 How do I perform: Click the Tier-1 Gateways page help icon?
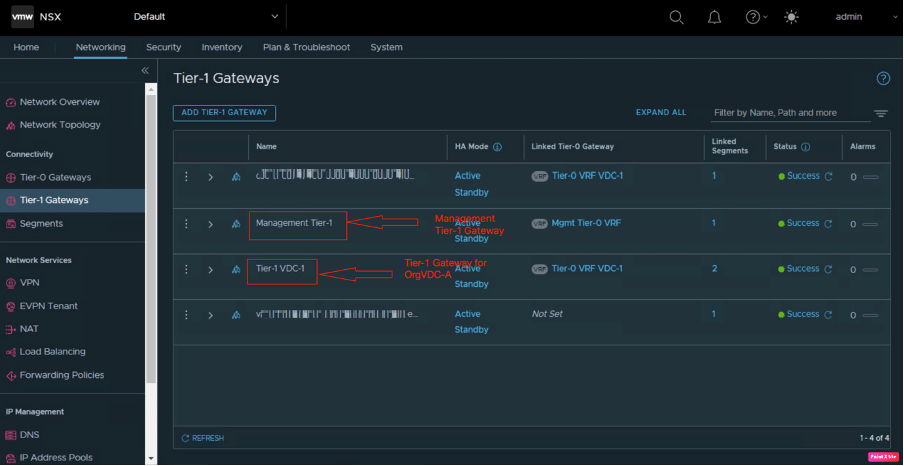[x=883, y=78]
